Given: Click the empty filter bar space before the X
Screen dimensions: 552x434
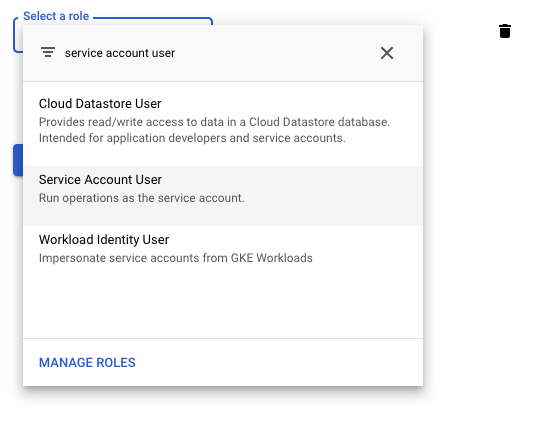Looking at the screenshot, I should click(x=276, y=53).
